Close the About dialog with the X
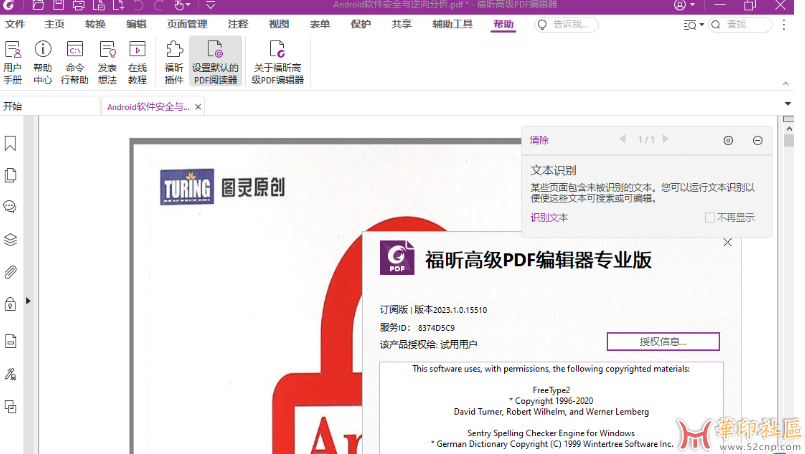Image resolution: width=805 pixels, height=454 pixels. (727, 242)
